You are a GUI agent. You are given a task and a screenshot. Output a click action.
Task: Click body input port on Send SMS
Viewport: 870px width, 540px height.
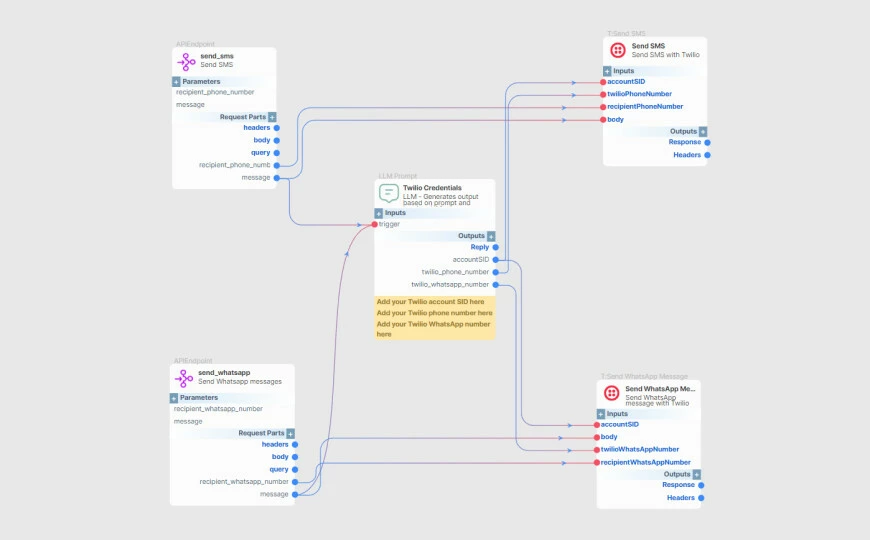pyautogui.click(x=603, y=119)
